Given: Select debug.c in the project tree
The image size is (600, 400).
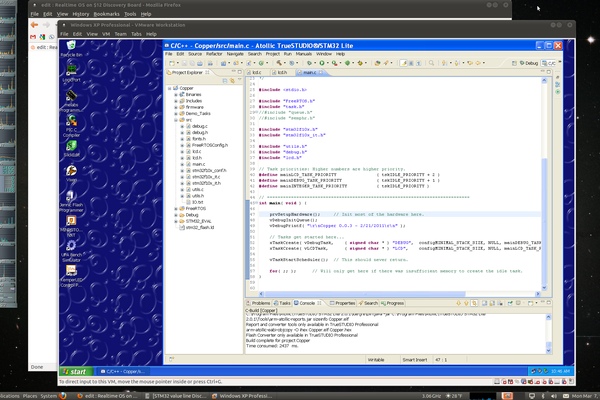Looking at the screenshot, I should point(200,126).
